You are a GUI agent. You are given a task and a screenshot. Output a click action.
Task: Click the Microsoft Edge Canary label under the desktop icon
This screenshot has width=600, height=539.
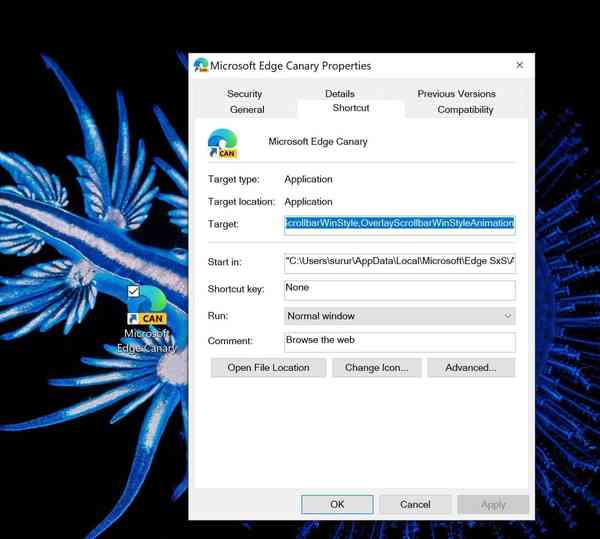[x=147, y=340]
